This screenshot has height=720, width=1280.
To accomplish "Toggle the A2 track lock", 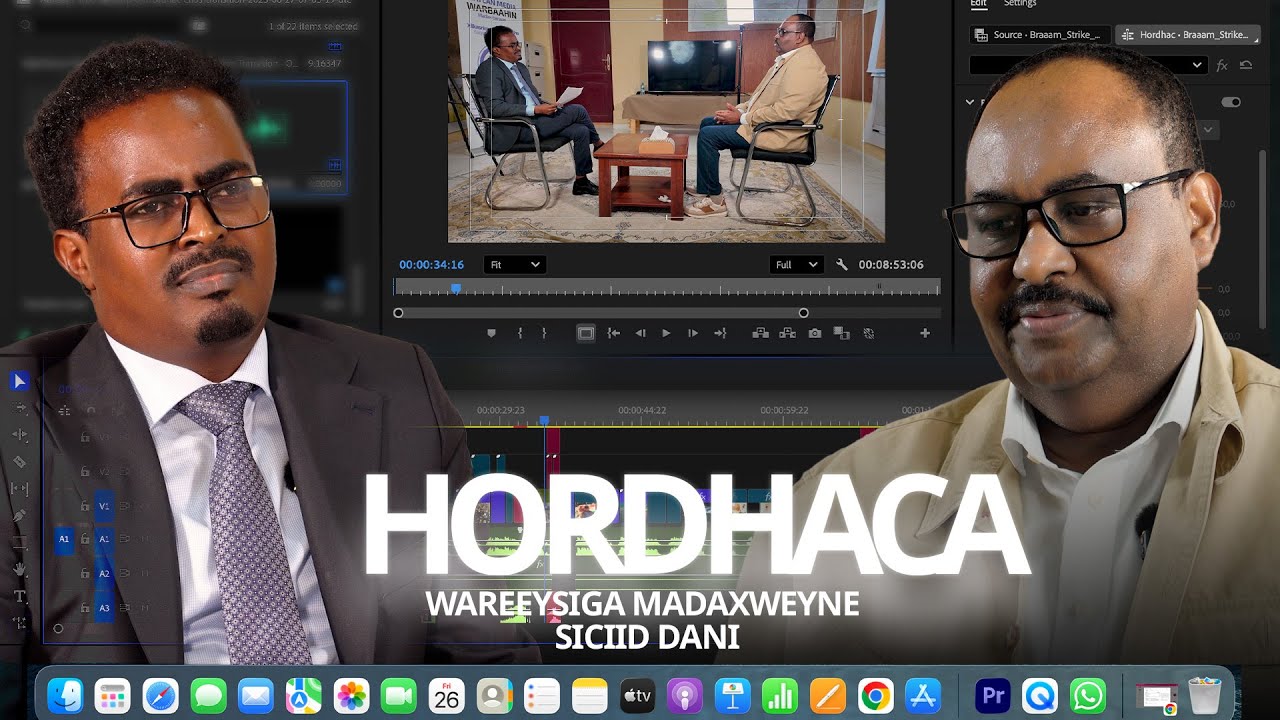I will click(x=85, y=574).
